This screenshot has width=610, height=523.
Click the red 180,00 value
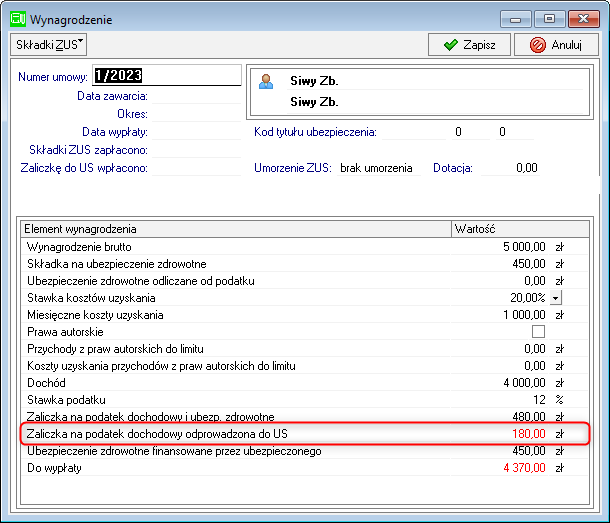(x=529, y=434)
